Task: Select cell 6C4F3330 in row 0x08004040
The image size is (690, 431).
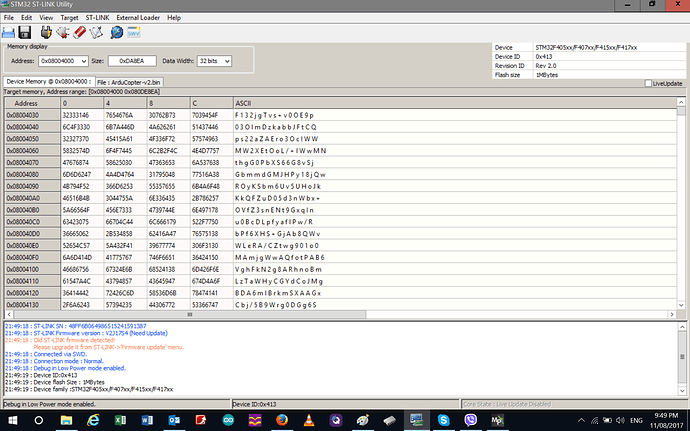Action: pyautogui.click(x=82, y=127)
